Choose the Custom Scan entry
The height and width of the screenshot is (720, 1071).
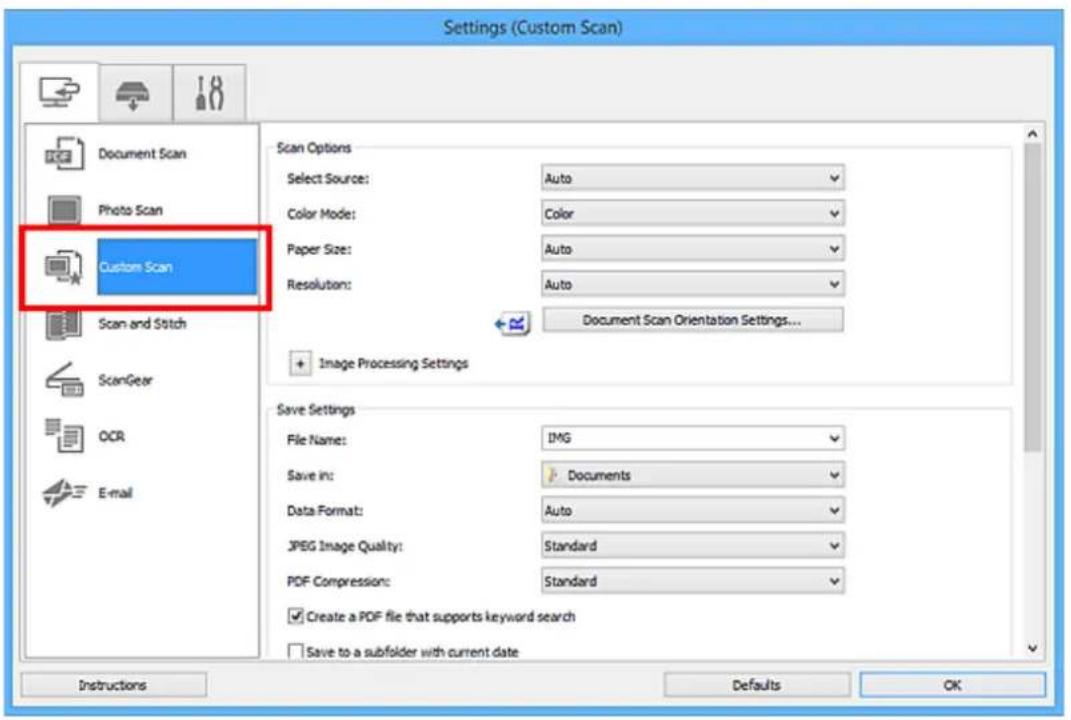pyautogui.click(x=177, y=267)
